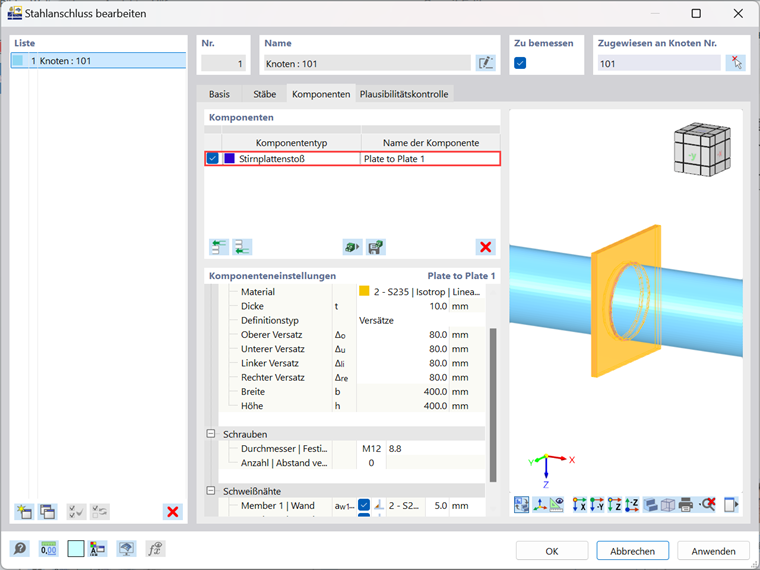Toggle dimension visibility icon with eye
Viewport: 760px width, 570px height.
556,505
